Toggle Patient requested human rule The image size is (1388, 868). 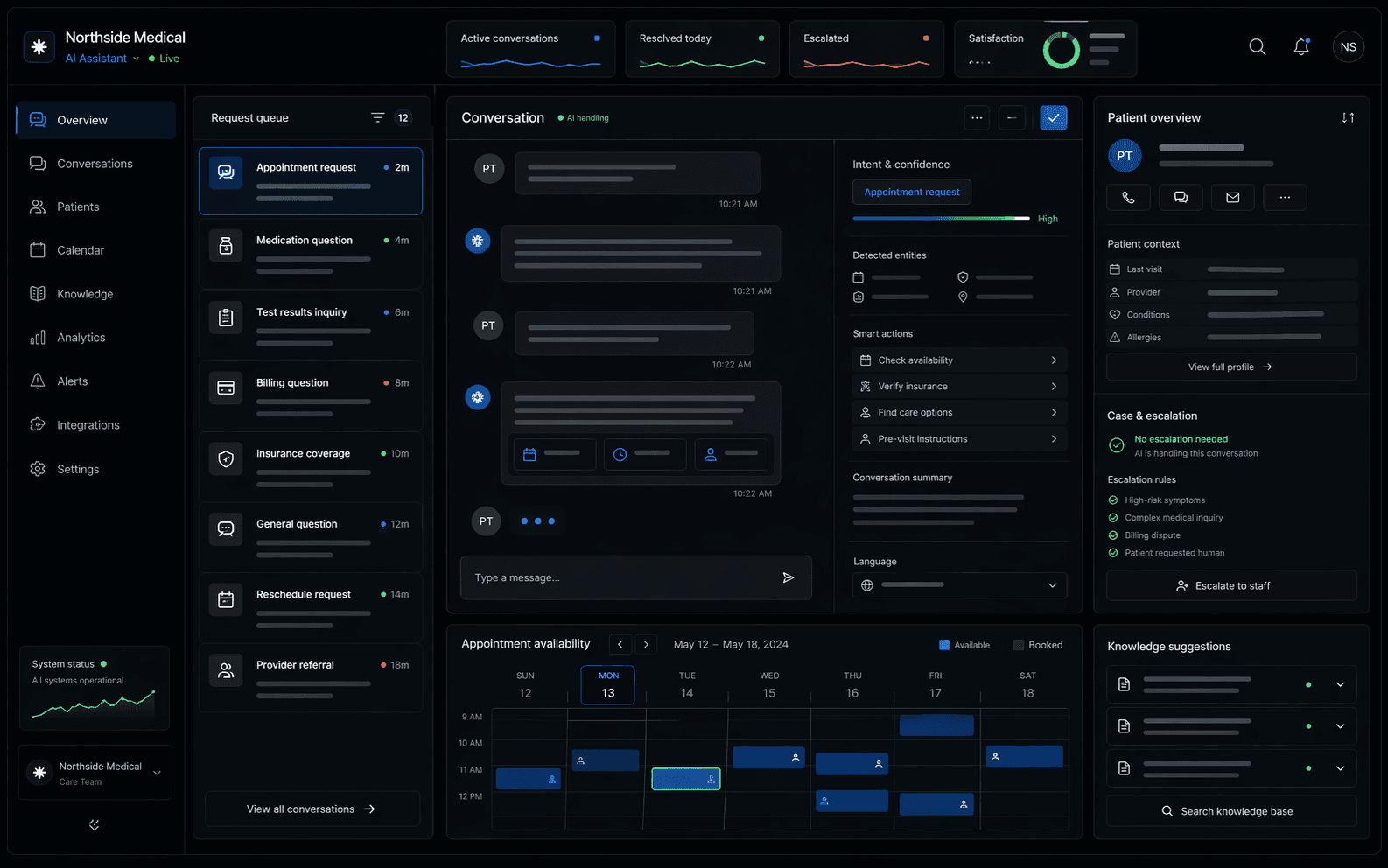[1113, 553]
